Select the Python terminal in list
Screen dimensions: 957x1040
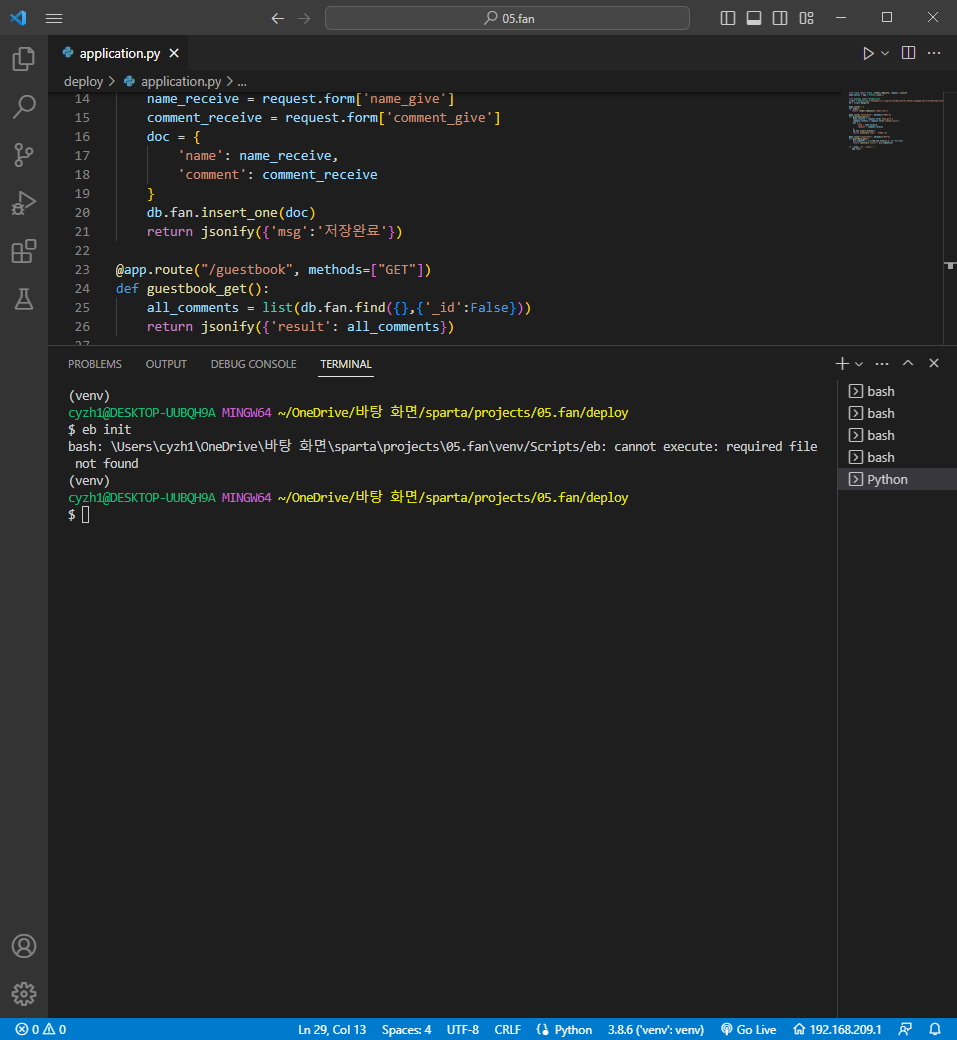(x=897, y=479)
